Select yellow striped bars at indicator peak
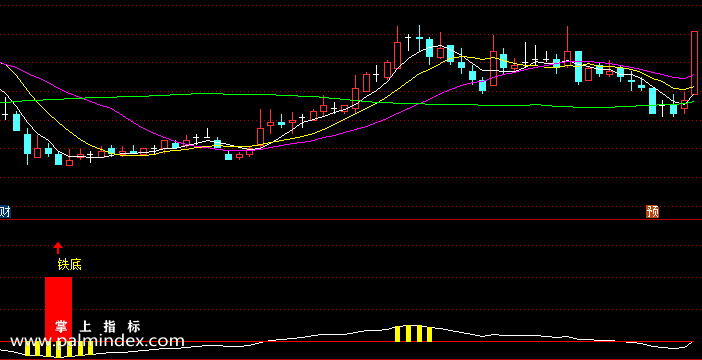The image size is (702, 360). click(x=414, y=334)
